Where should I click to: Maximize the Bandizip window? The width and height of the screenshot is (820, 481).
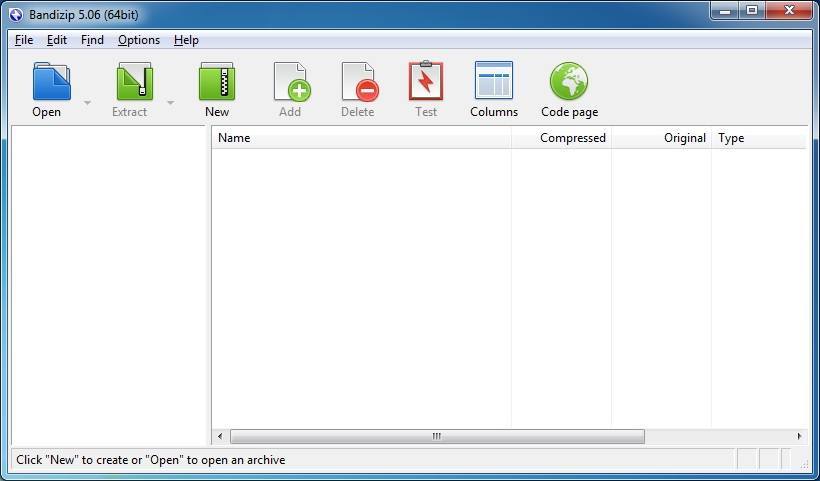(752, 10)
